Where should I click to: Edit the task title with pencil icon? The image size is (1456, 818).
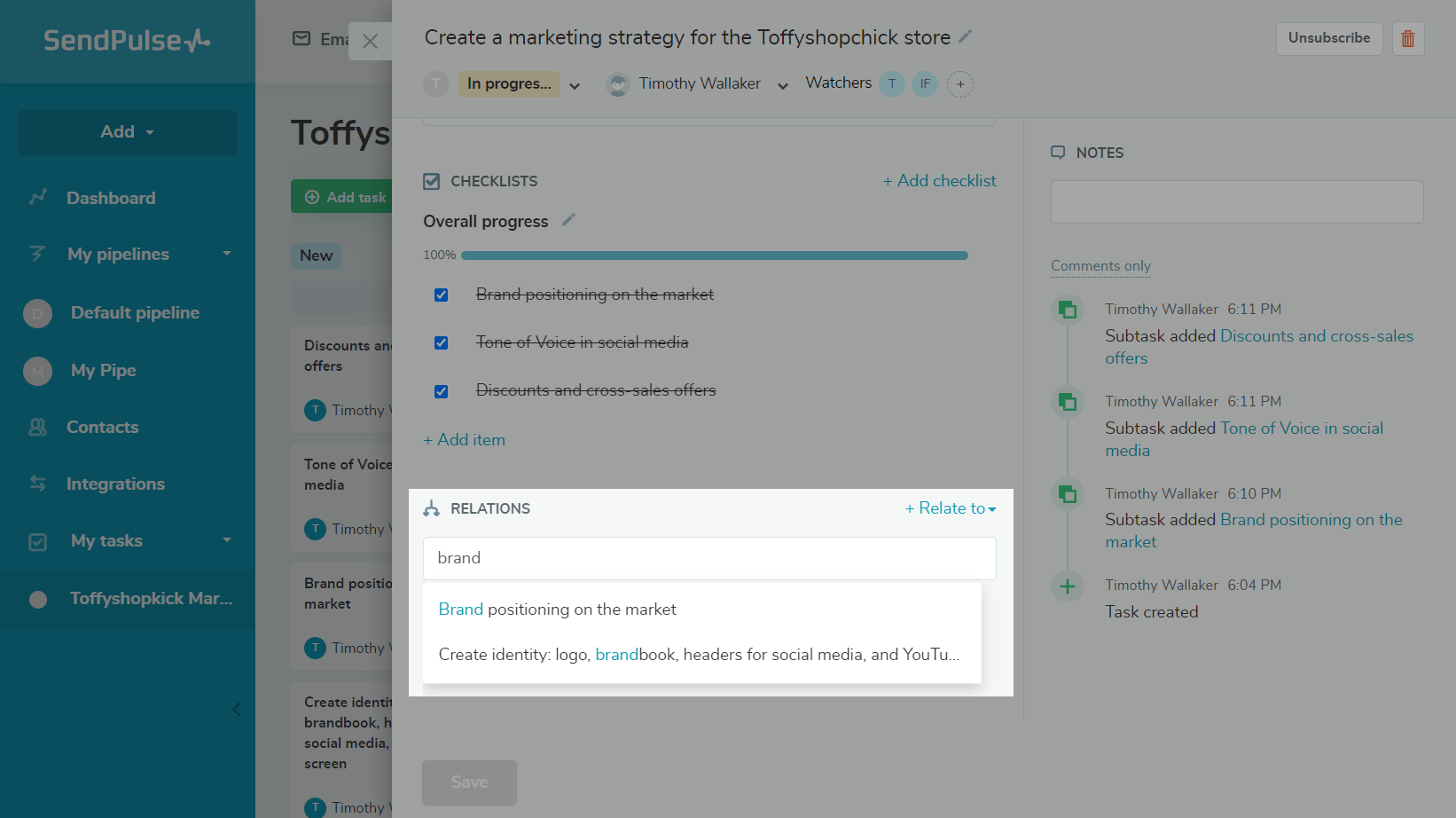(x=966, y=36)
